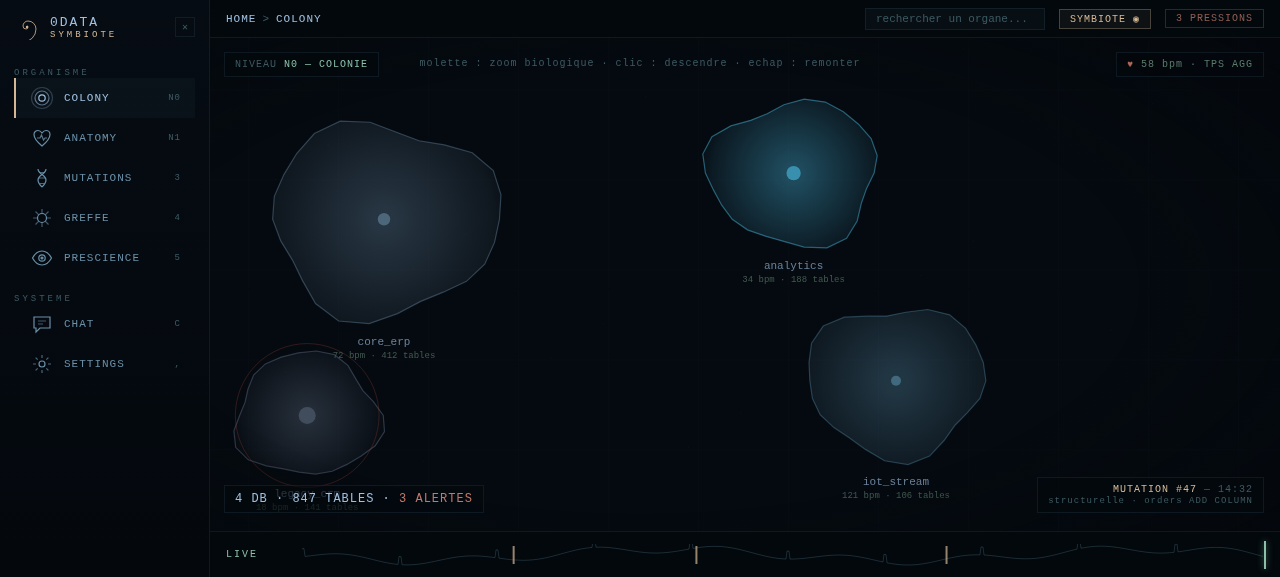Open the Colony target icon in sidebar
Viewport: 1280px width, 577px height.
click(x=42, y=98)
